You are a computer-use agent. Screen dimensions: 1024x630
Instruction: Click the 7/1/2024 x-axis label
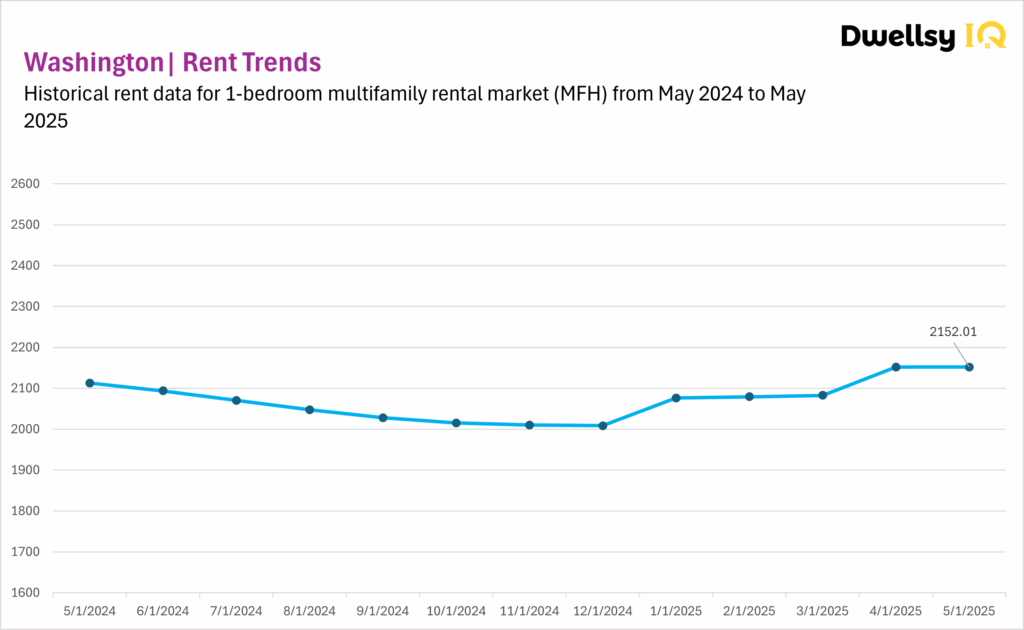(x=236, y=612)
